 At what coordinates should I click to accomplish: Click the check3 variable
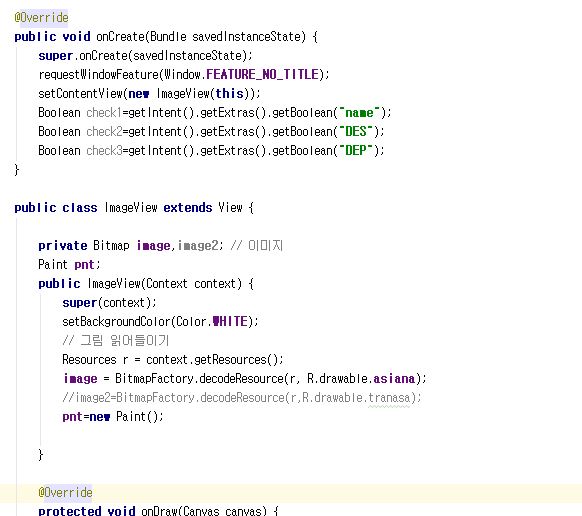click(x=104, y=150)
